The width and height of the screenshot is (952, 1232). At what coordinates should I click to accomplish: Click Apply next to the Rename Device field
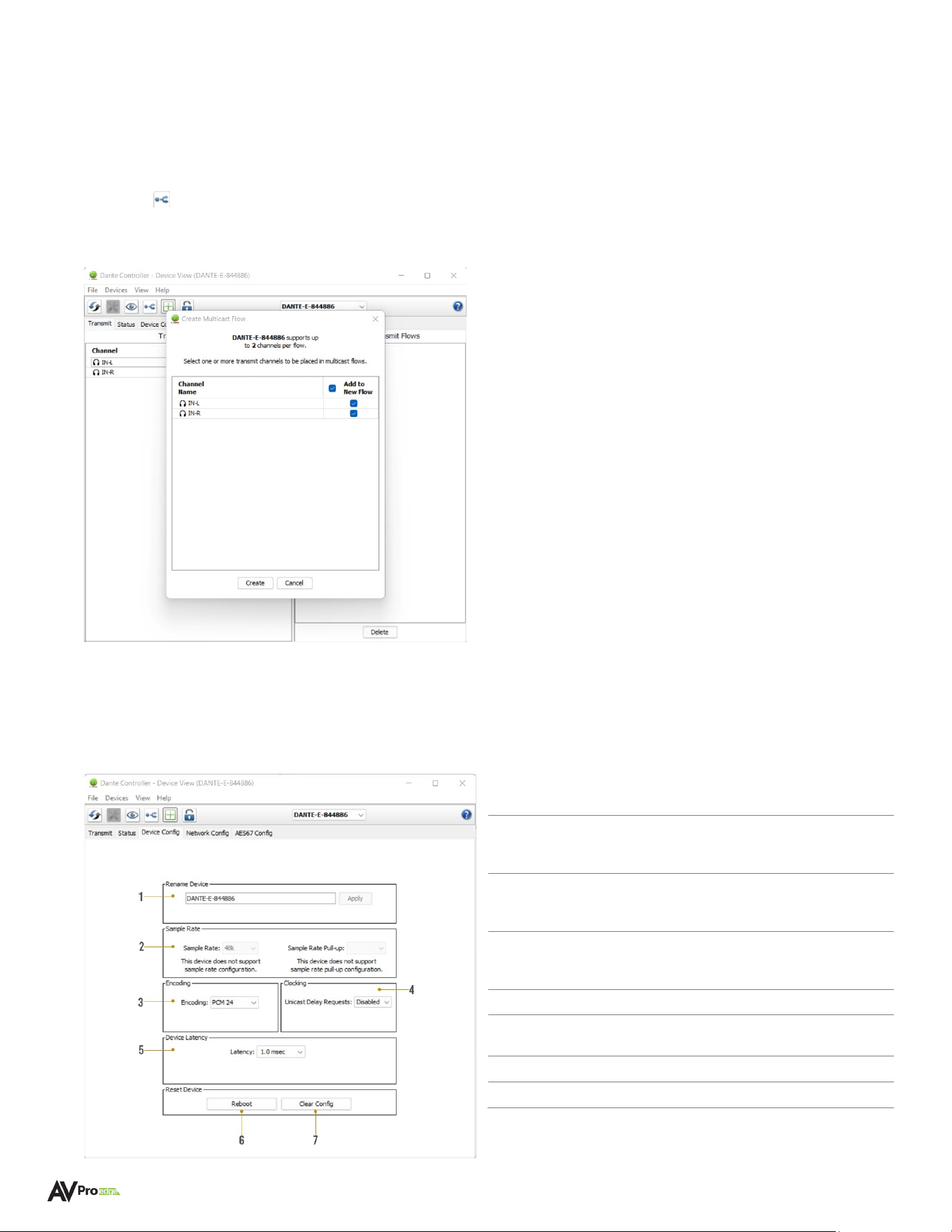point(355,898)
